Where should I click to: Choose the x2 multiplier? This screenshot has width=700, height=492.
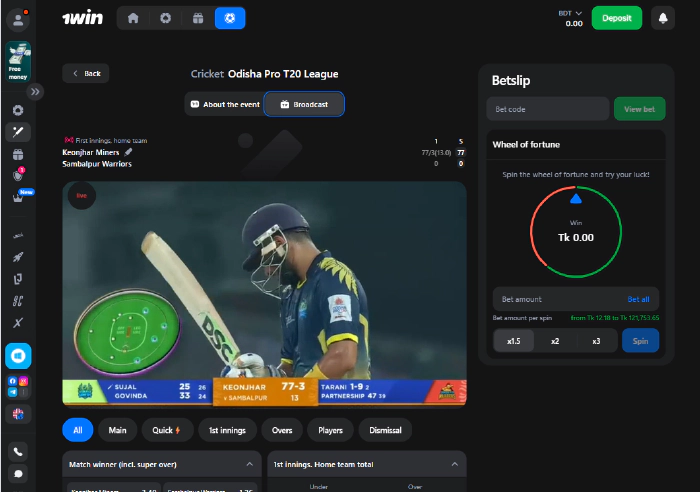click(x=555, y=341)
